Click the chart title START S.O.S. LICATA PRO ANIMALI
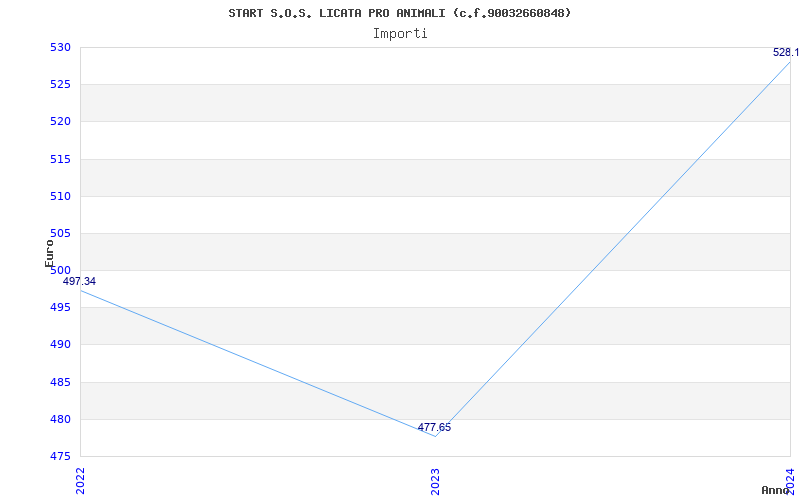The width and height of the screenshot is (800, 500). pyautogui.click(x=399, y=13)
